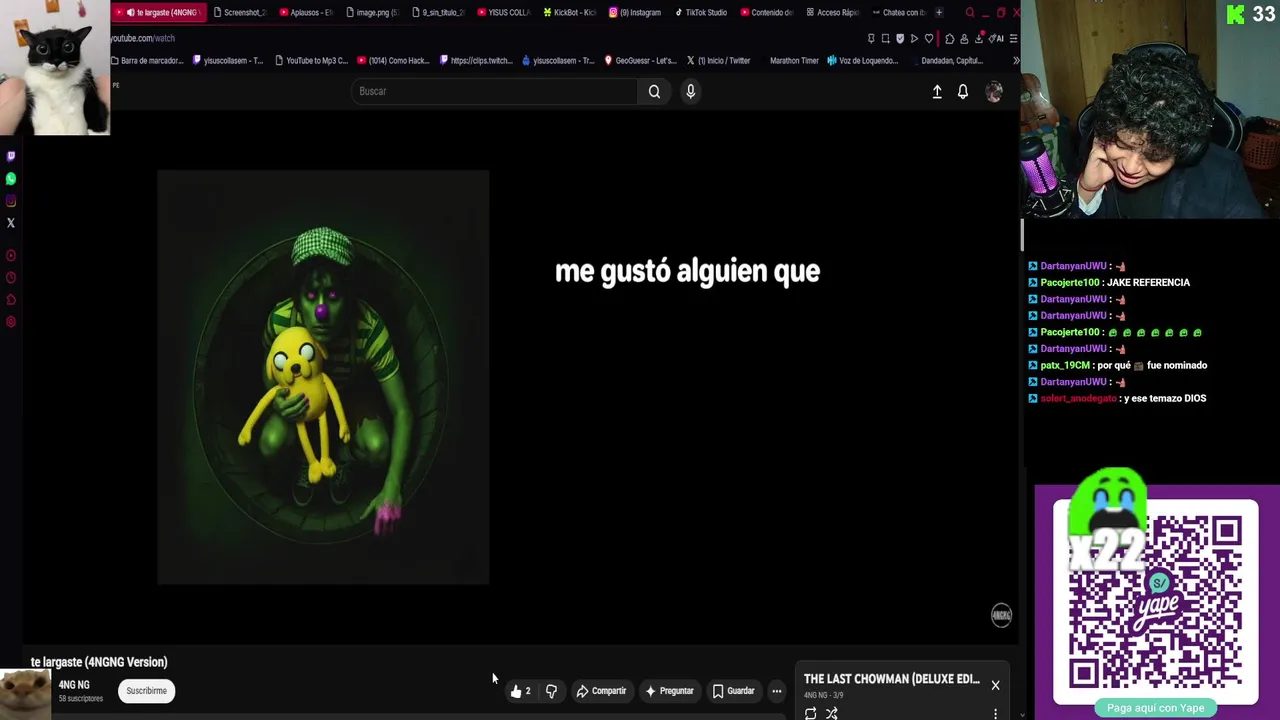This screenshot has height=720, width=1280.
Task: Click the Compartir button
Action: point(601,691)
